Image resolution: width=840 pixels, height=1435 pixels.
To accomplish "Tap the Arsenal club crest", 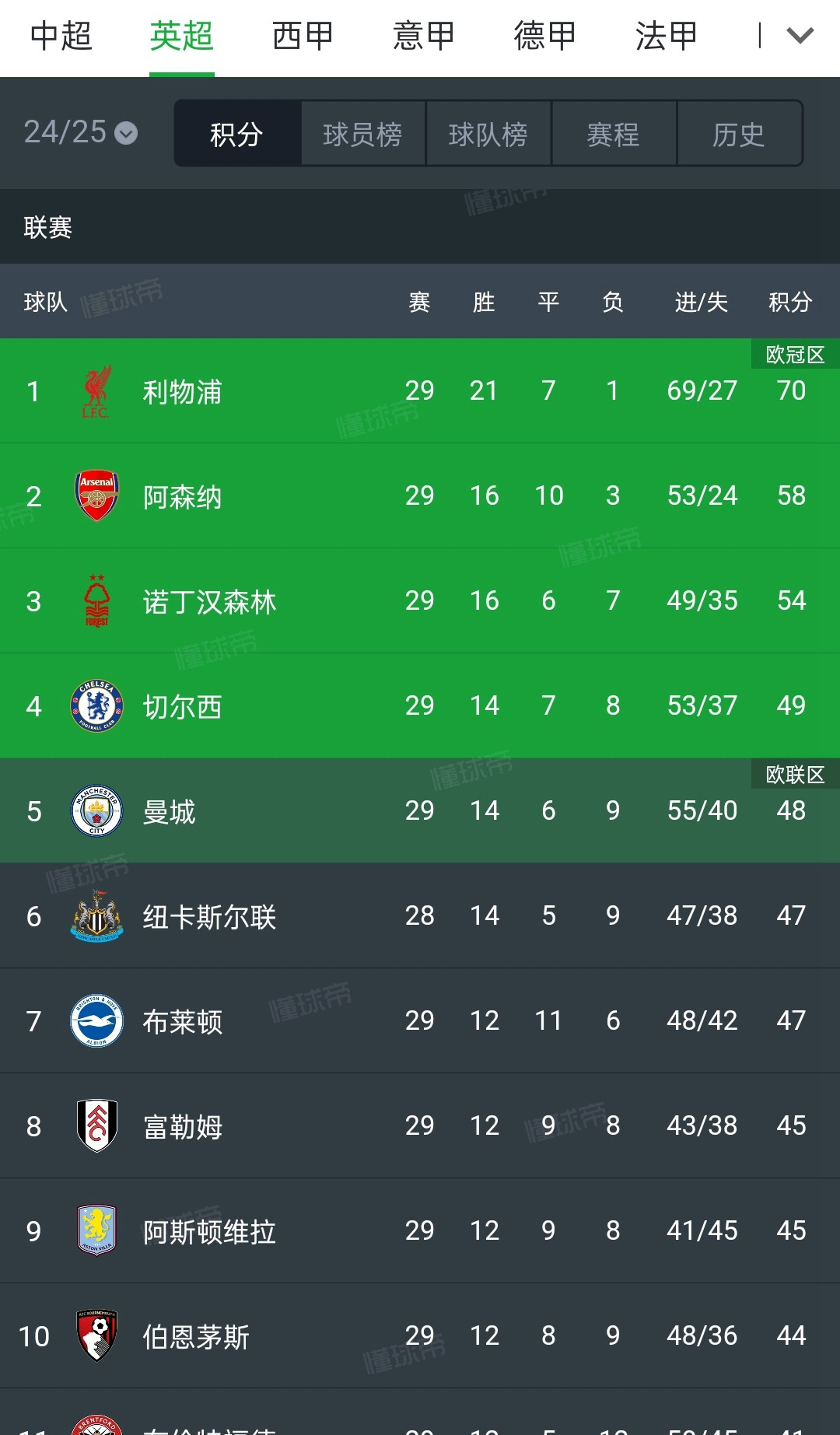I will tap(96, 495).
